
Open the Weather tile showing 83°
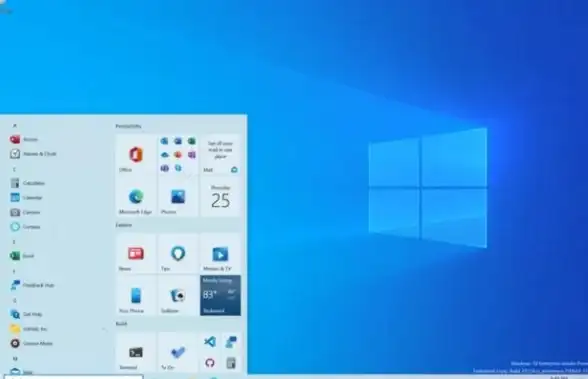click(220, 295)
